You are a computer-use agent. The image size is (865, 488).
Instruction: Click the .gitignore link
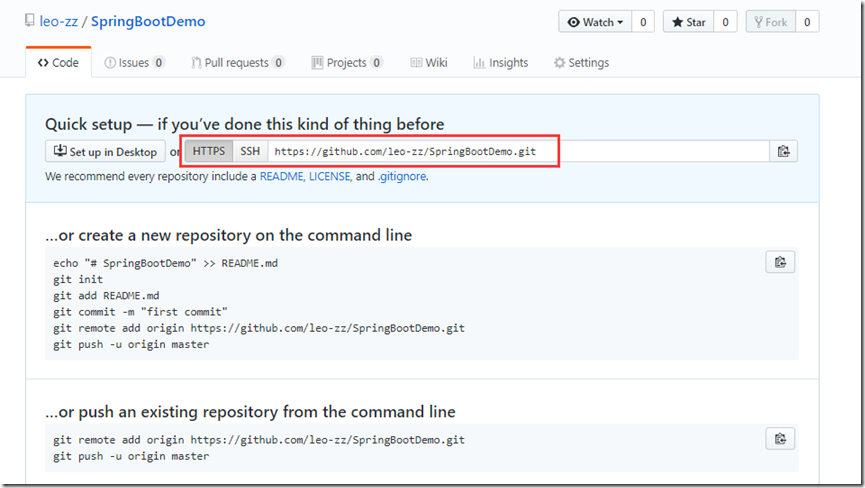click(x=402, y=177)
